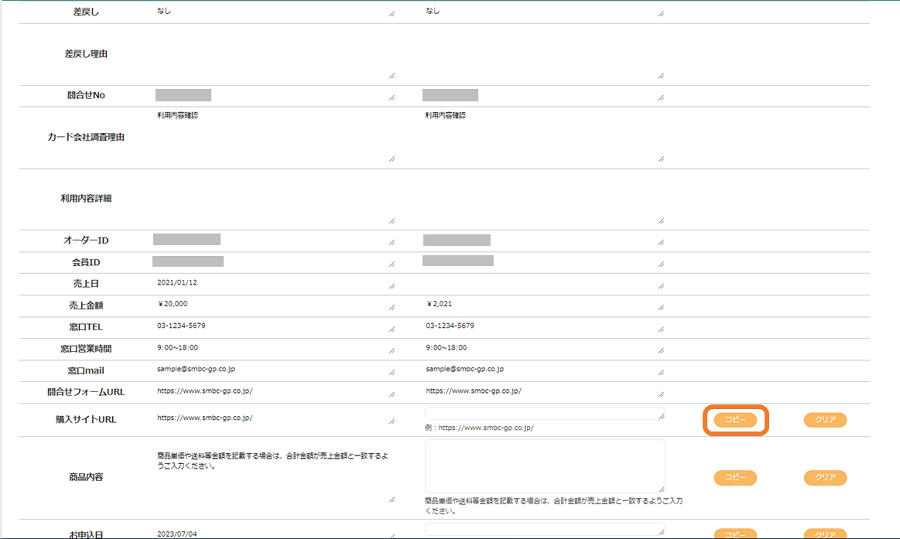Screen dimensions: 900x539
Task: Grab resize handle of editable 商品内容 area
Action: [661, 489]
